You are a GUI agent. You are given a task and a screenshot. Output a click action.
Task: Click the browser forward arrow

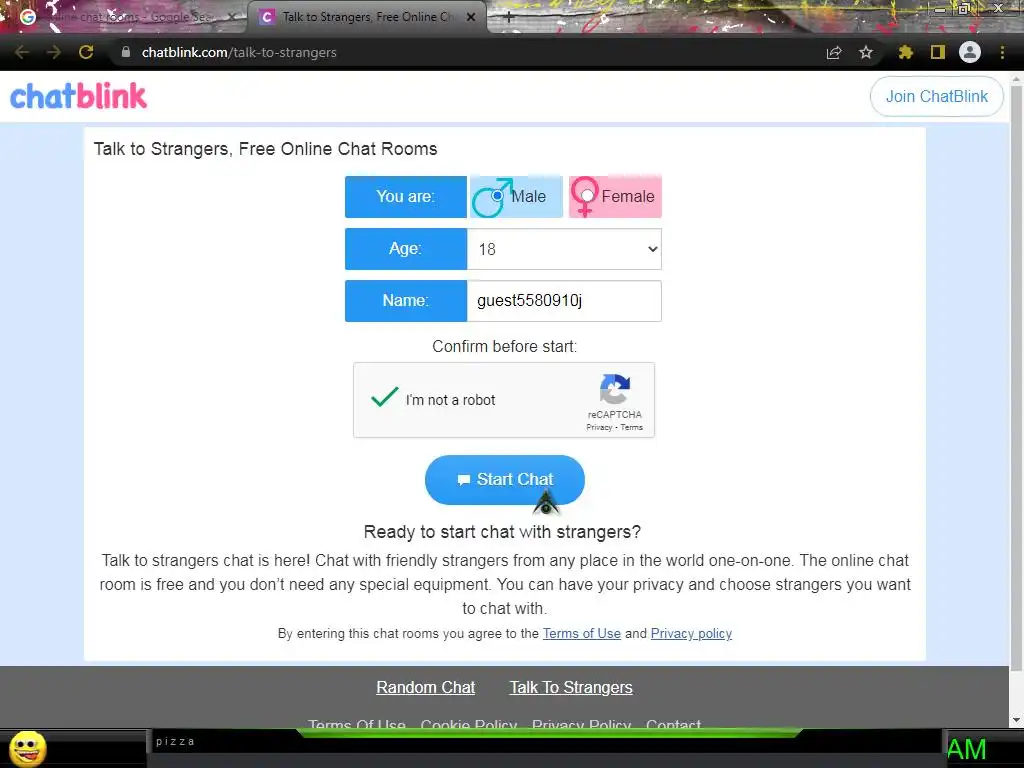tap(54, 52)
